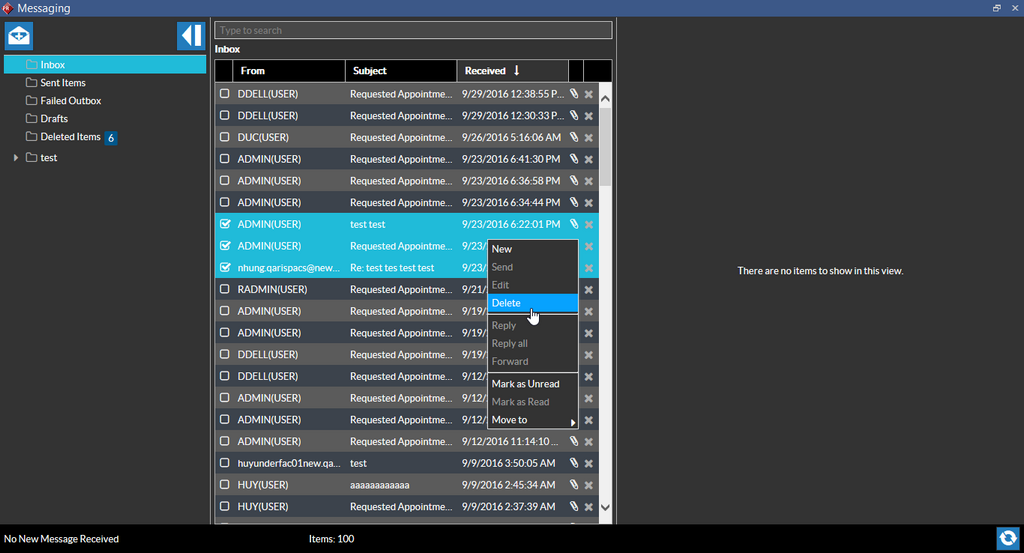Collapse the folder panel with arrow icon
Image resolution: width=1024 pixels, height=553 pixels.
(x=190, y=36)
